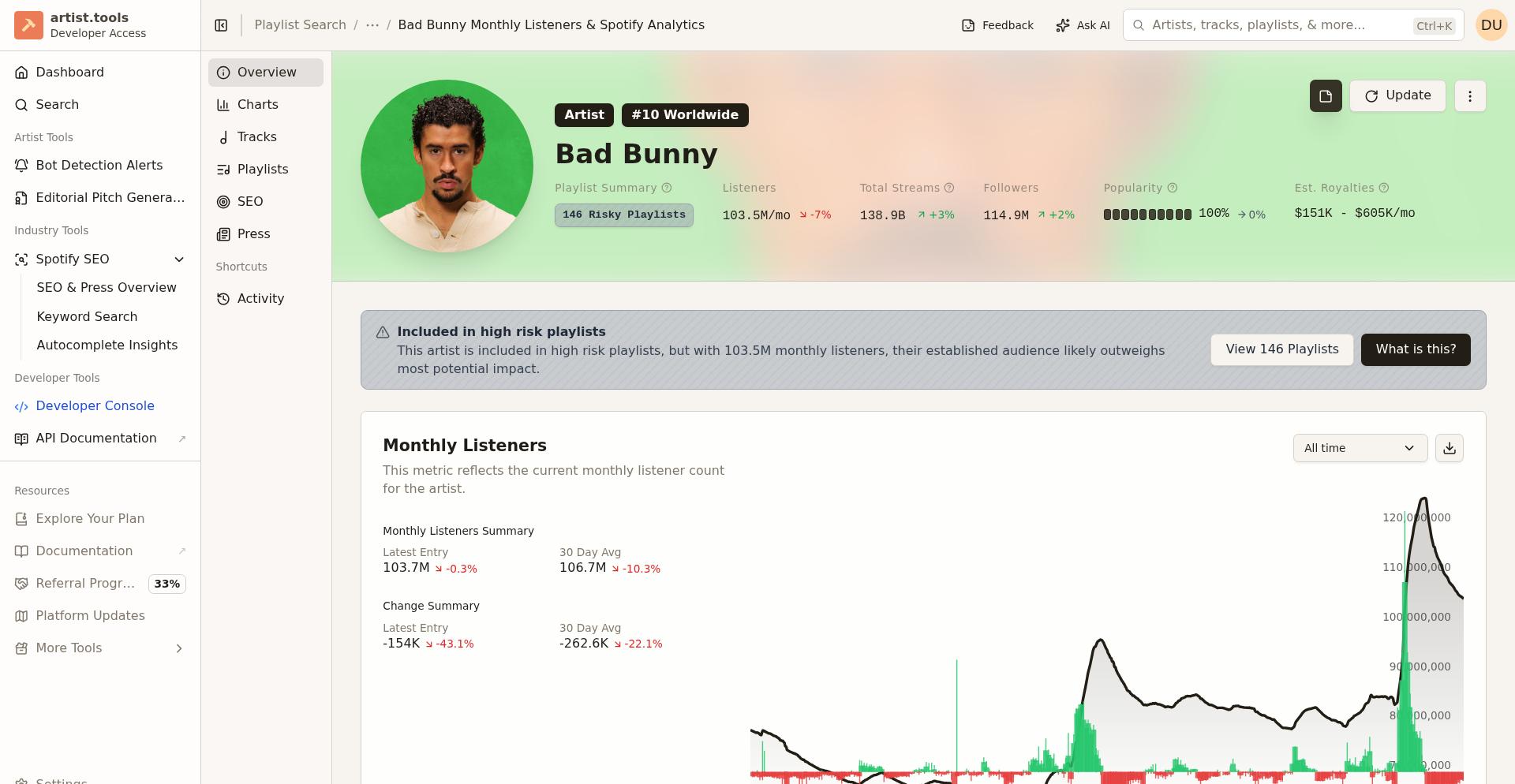Switch to the Charts tab
The width and height of the screenshot is (1515, 784).
[x=257, y=104]
